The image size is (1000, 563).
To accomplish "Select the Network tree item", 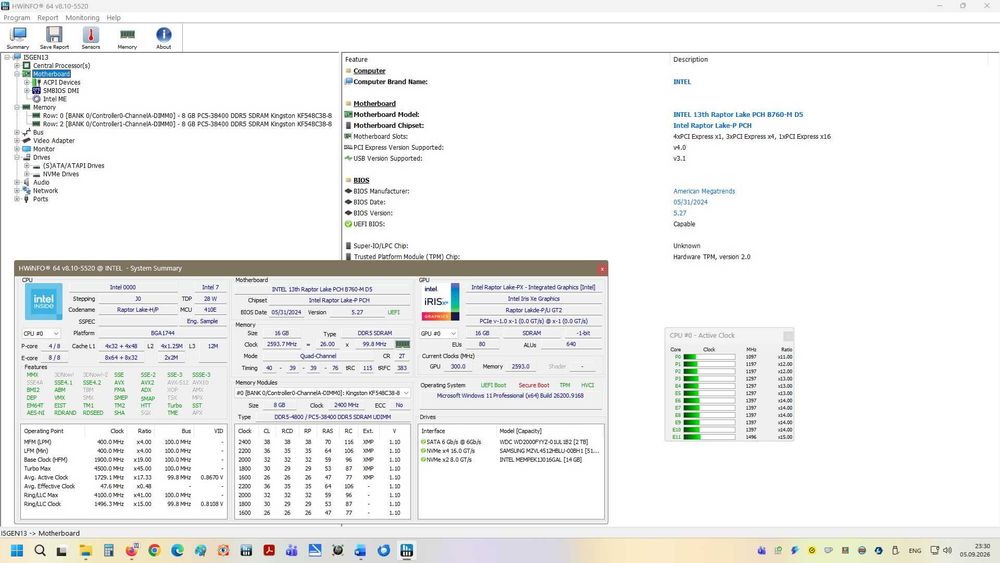I will pos(45,191).
